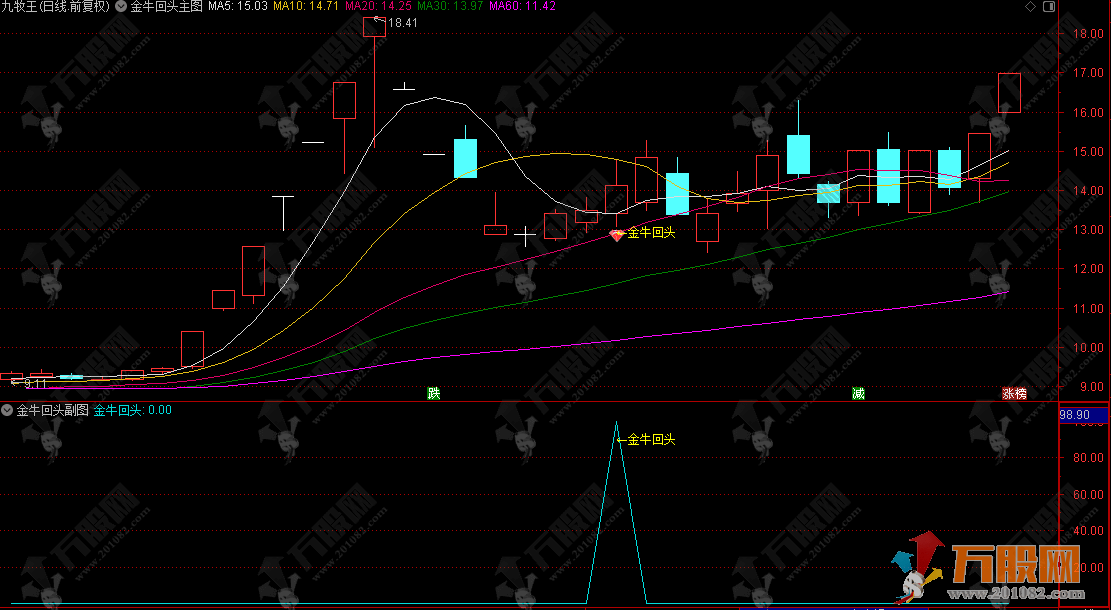Viewport: 1111px width, 610px height.
Task: Open the indicator dropdown beside 金牛回头主图
Action: coord(120,6)
